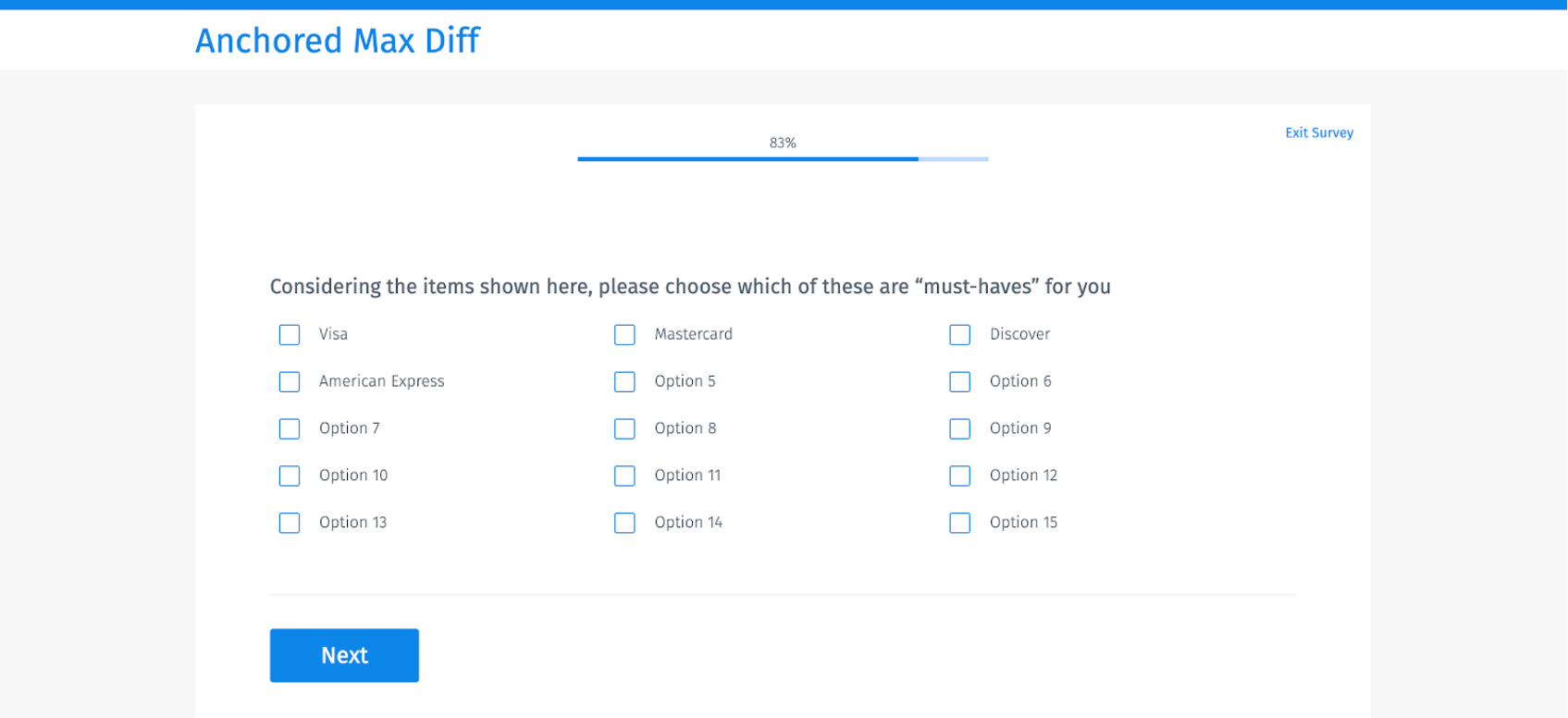Viewport: 1568px width, 718px height.
Task: Click the Exit Survey link
Action: [1319, 132]
